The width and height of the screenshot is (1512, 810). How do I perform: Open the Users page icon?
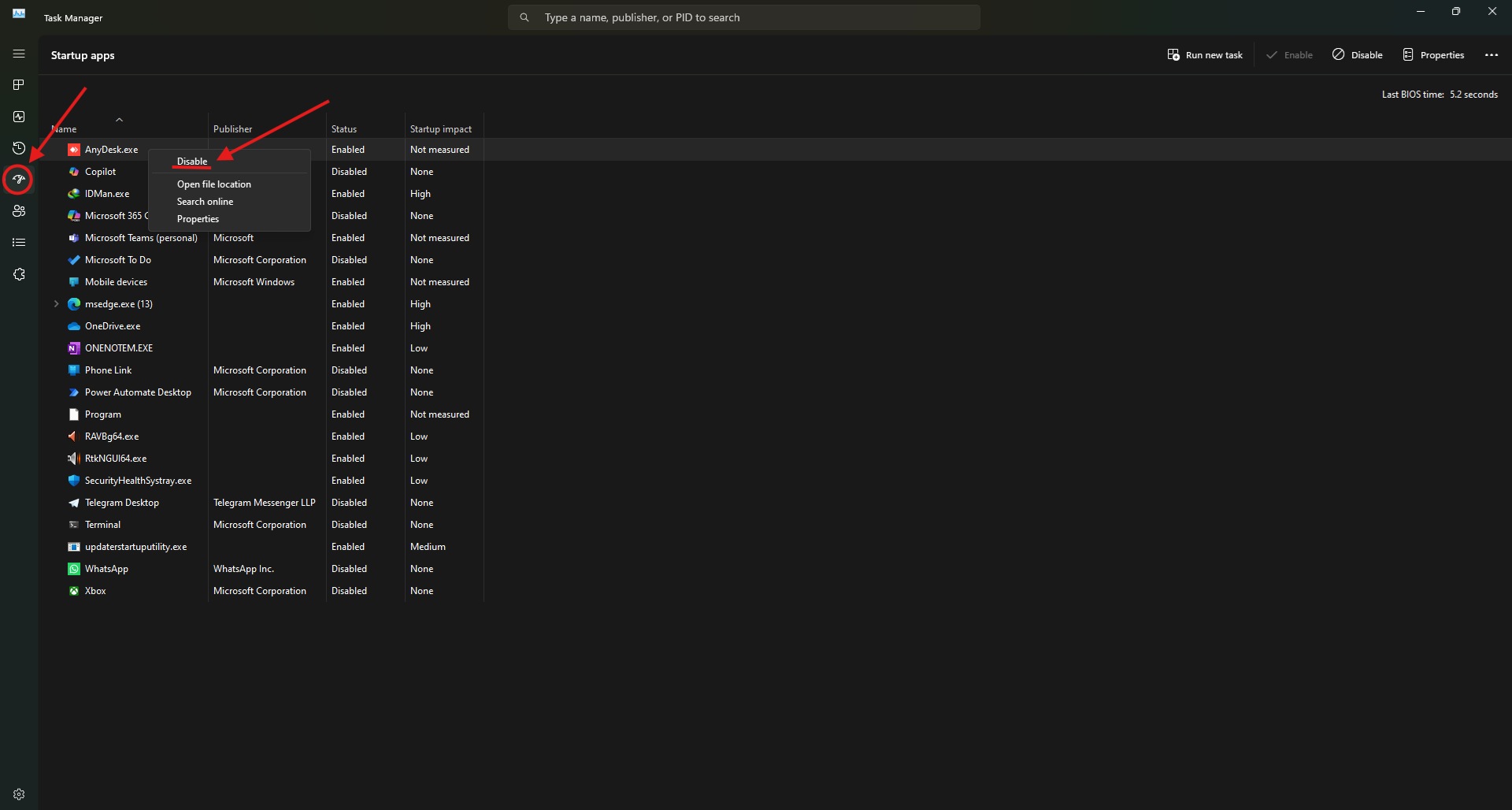coord(19,211)
